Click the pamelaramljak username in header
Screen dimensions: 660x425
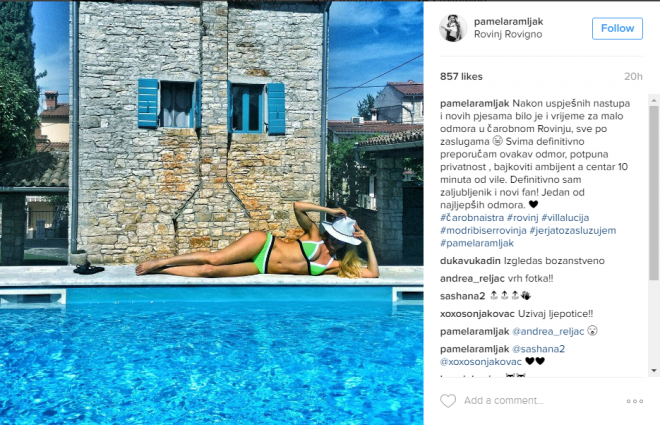(508, 21)
